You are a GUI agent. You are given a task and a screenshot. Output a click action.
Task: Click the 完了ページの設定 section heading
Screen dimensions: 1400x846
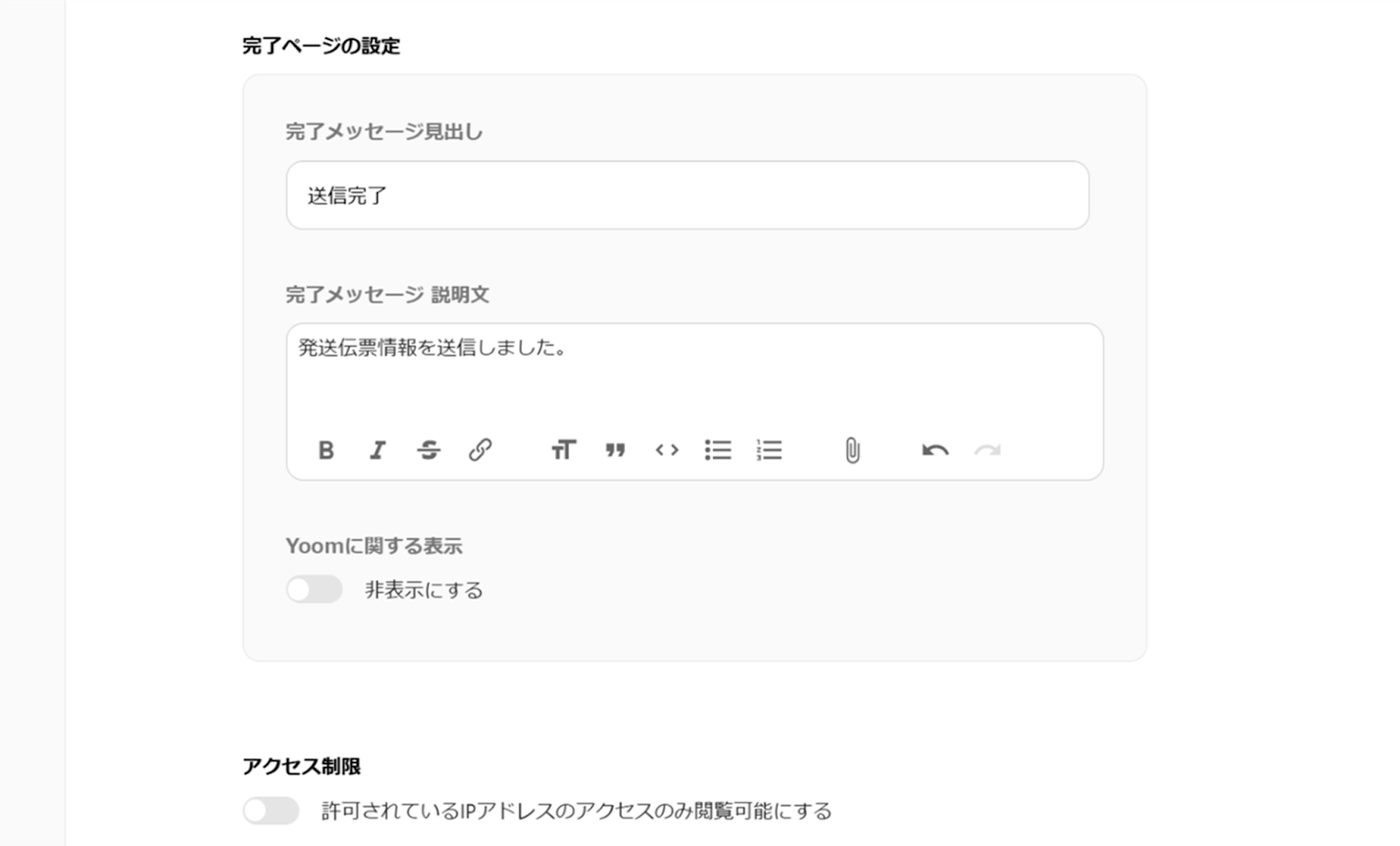pos(321,45)
